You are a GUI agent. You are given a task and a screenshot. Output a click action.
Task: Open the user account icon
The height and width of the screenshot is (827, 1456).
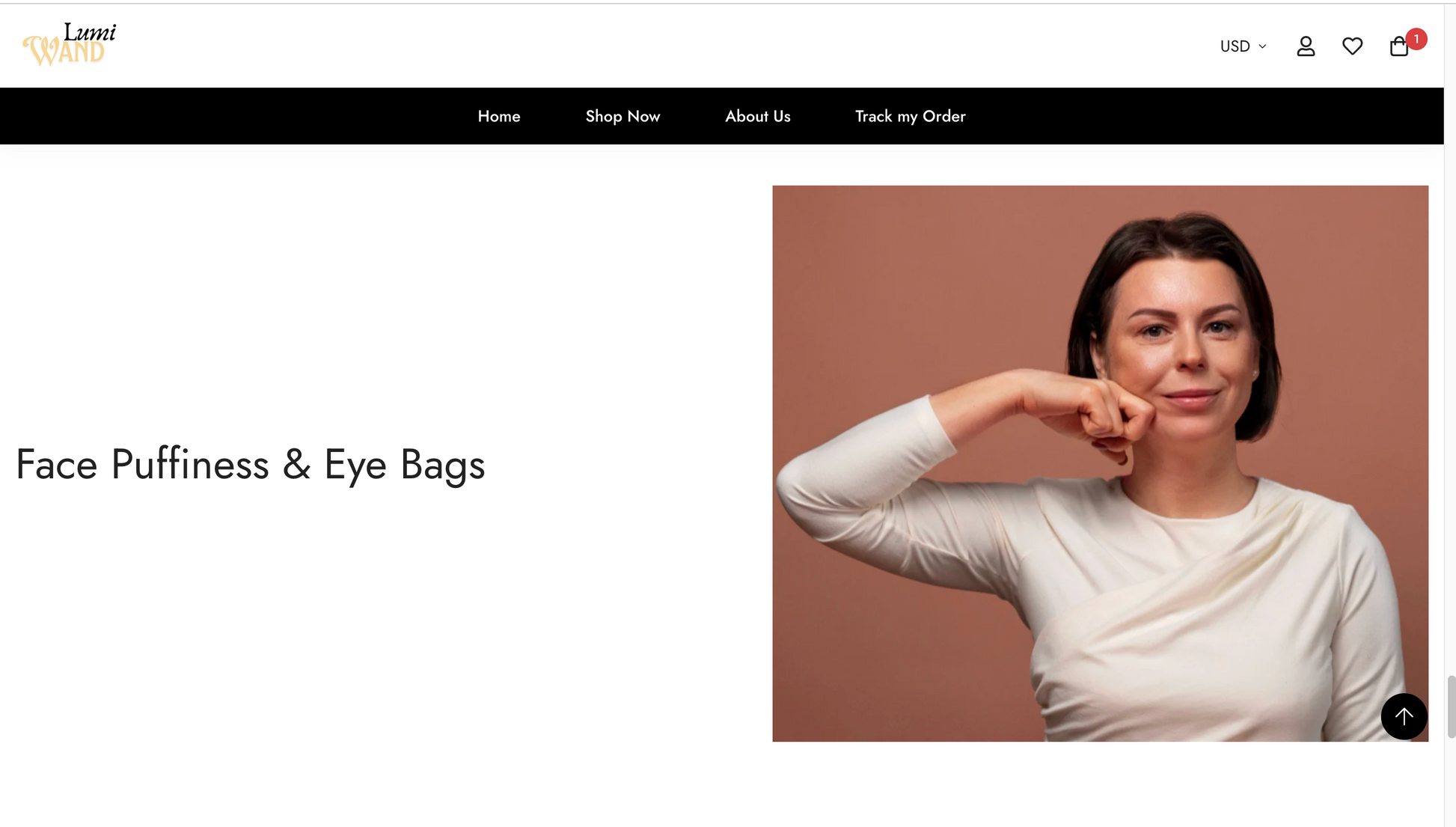click(1306, 46)
